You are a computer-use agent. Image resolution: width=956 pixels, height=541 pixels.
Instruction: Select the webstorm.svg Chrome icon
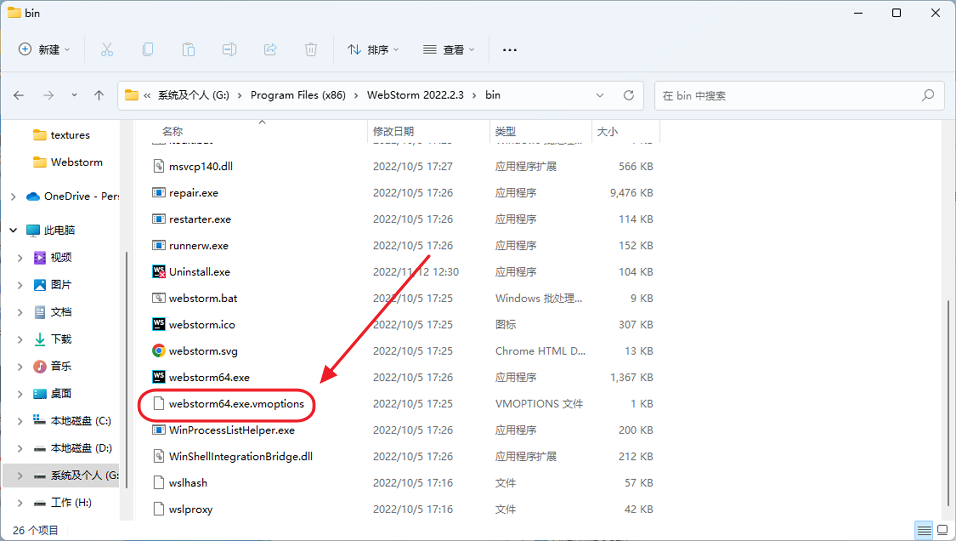159,351
